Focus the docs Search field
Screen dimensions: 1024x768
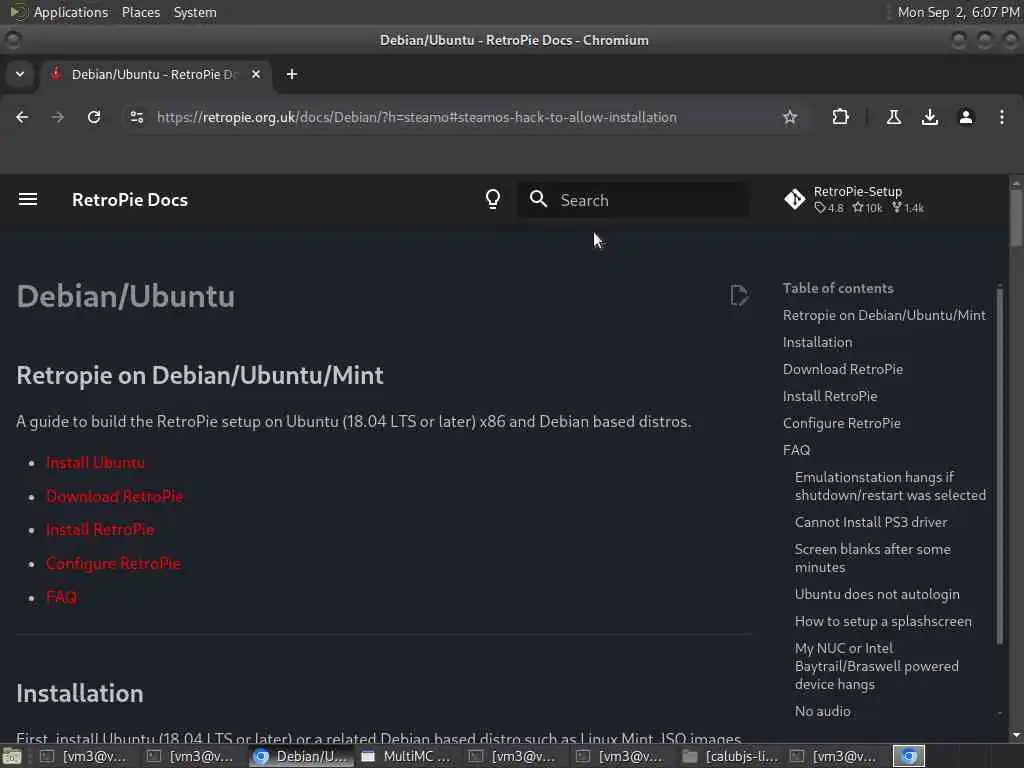point(633,199)
